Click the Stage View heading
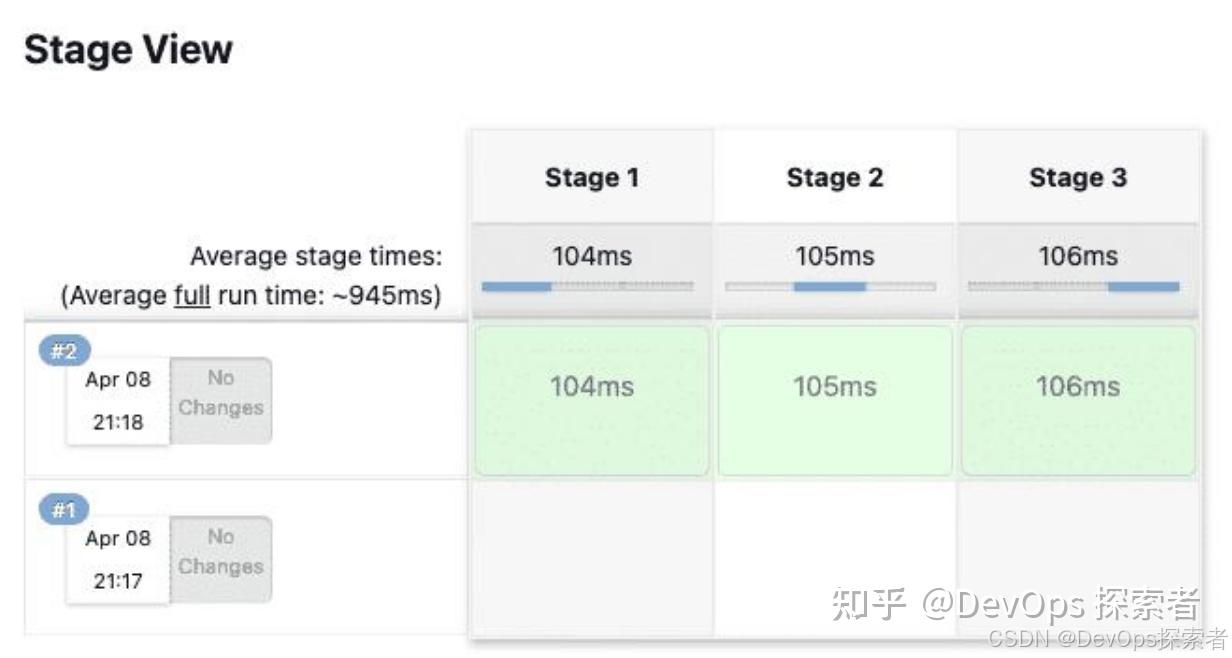Image resolution: width=1232 pixels, height=658 pixels. point(128,48)
